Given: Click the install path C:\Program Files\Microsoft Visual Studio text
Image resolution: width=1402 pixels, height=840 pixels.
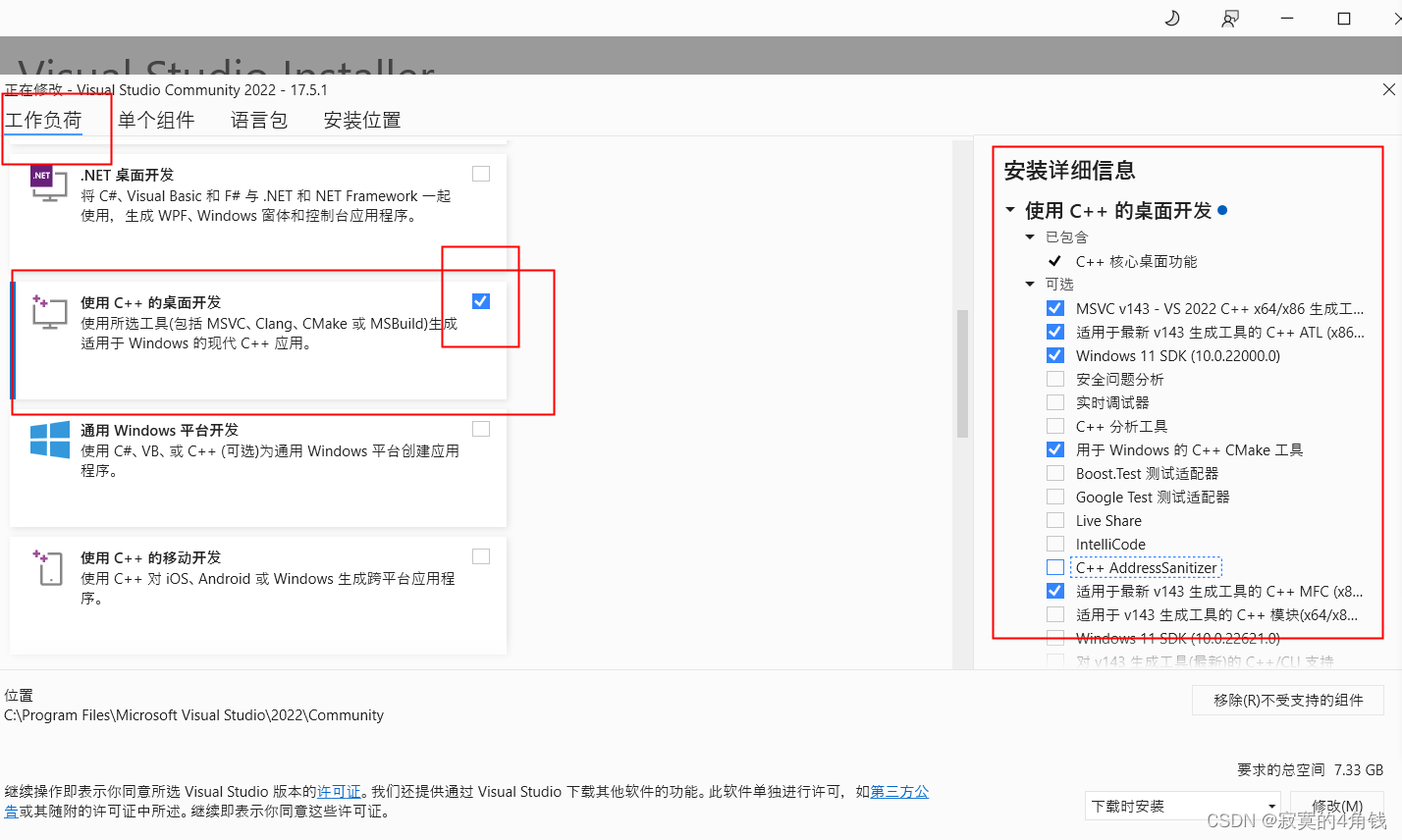Looking at the screenshot, I should click(193, 715).
